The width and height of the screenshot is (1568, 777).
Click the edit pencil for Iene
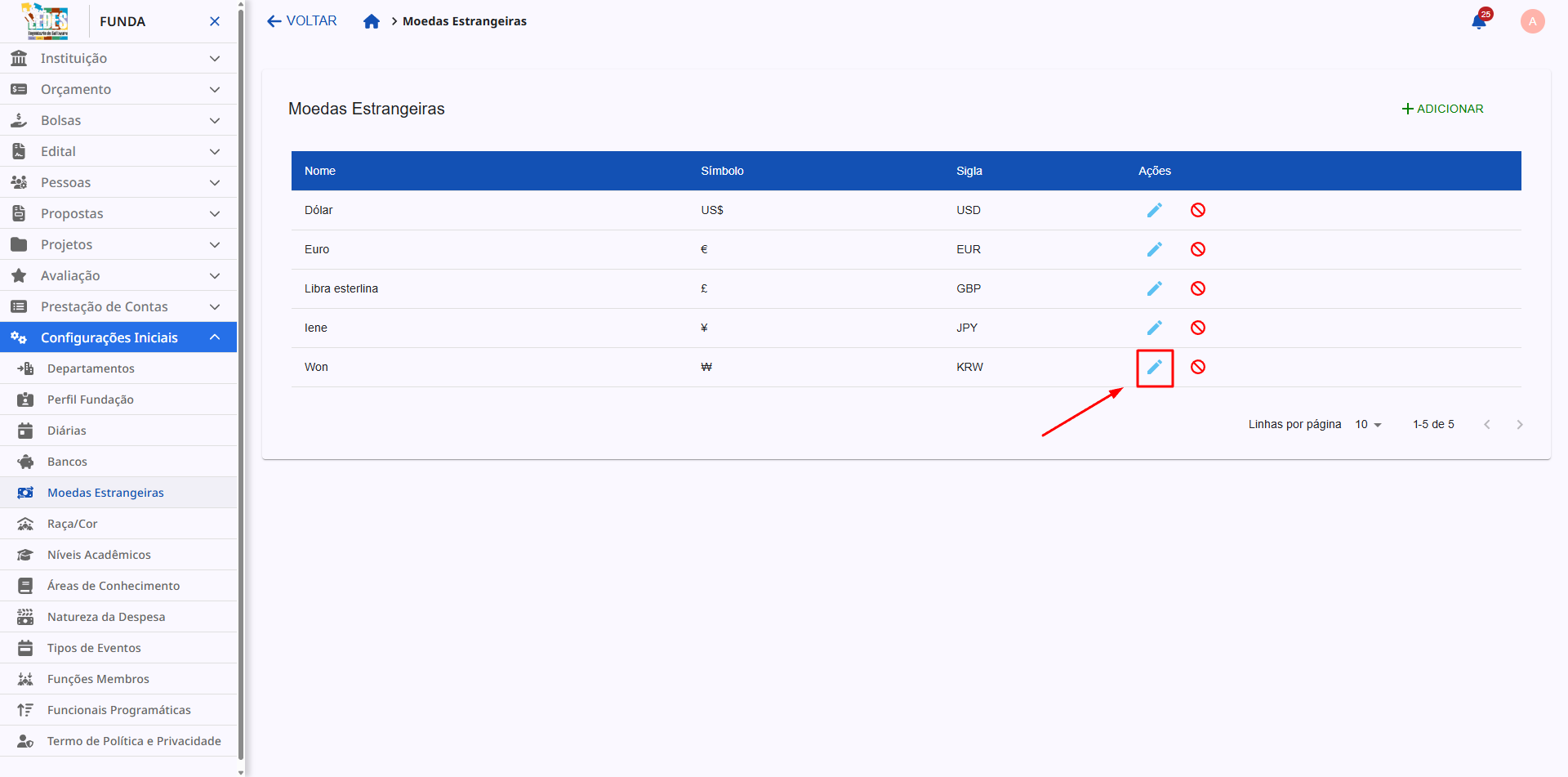(x=1154, y=328)
